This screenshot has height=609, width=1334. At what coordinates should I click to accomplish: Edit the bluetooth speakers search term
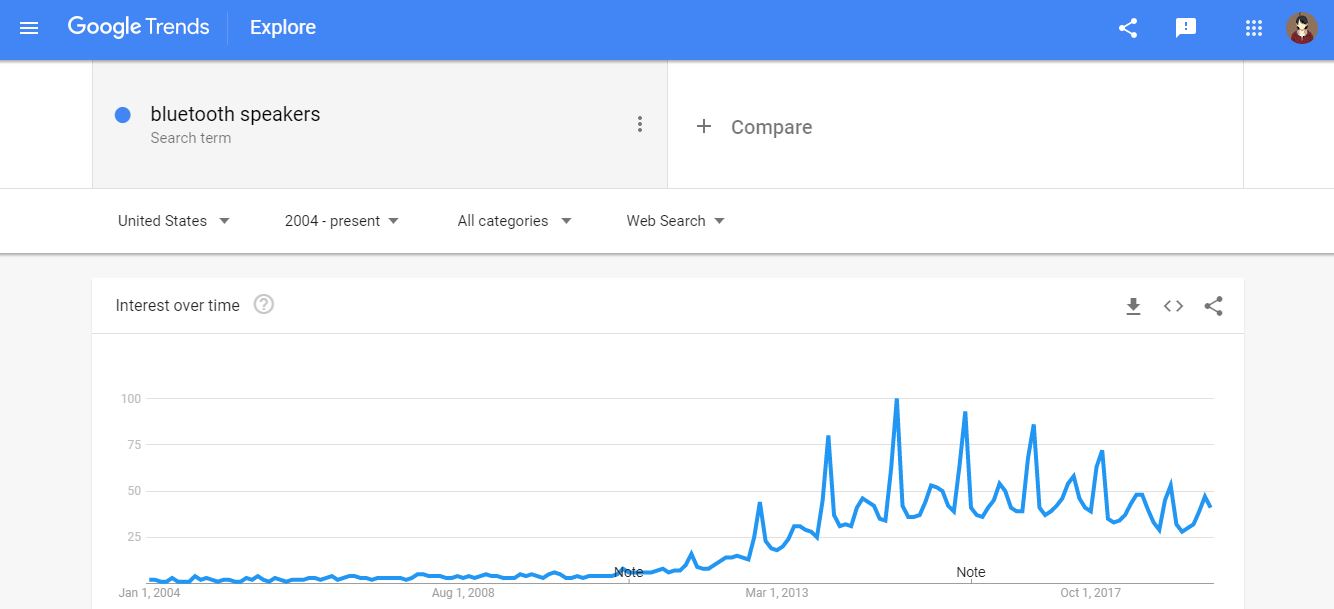pyautogui.click(x=235, y=114)
